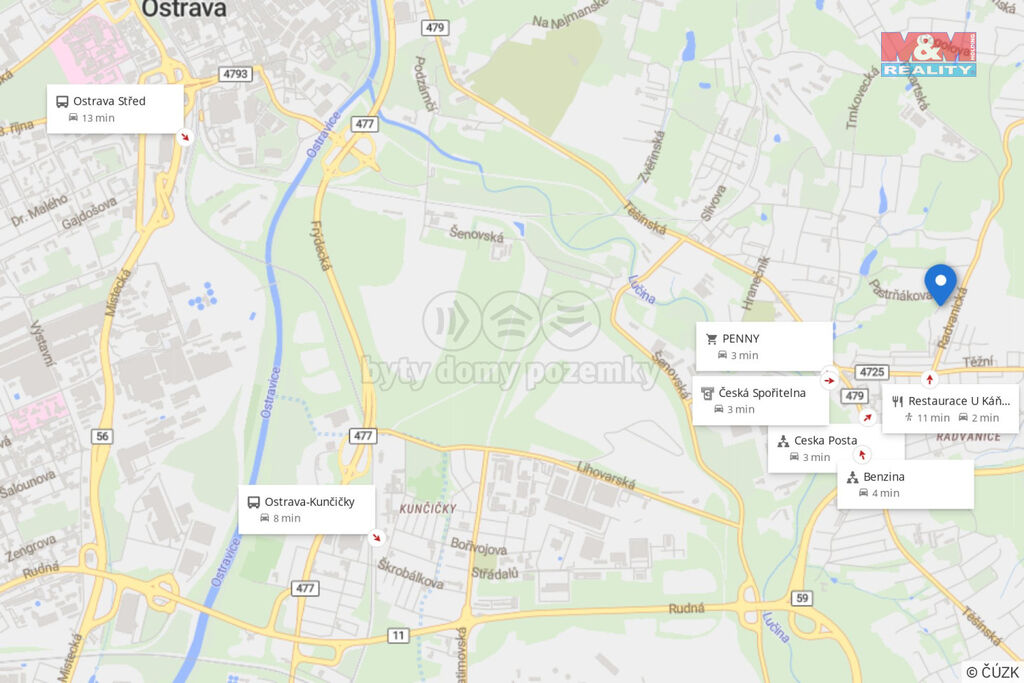Viewport: 1024px width, 683px height.
Task: Click the red up-arrow marker above Restaurace card
Action: [929, 379]
